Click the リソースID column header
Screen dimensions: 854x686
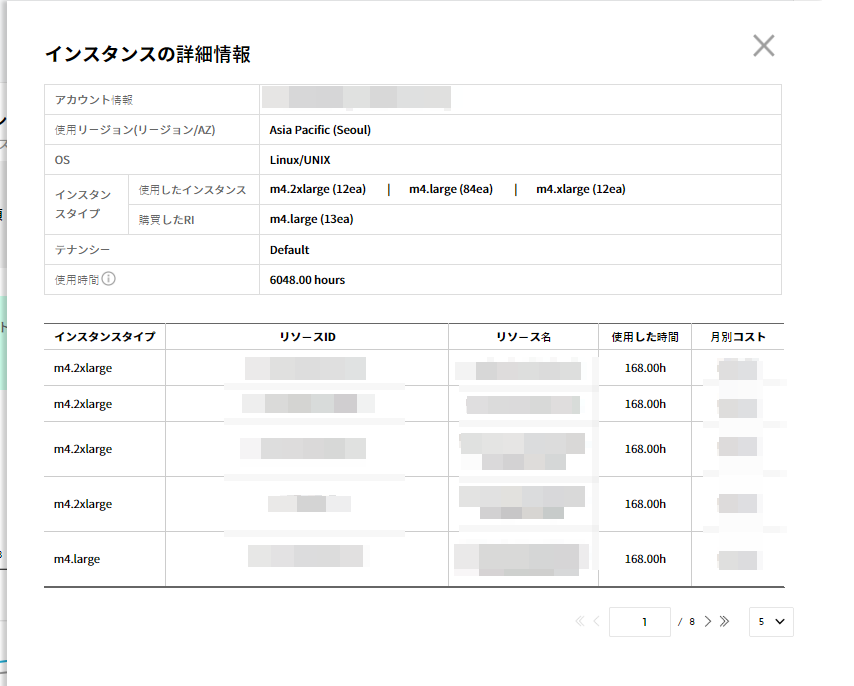[x=307, y=337]
